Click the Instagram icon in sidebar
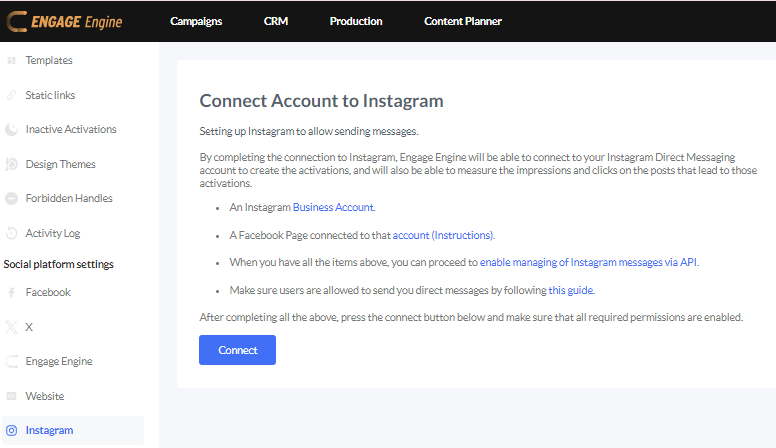This screenshot has width=776, height=448. coord(12,431)
